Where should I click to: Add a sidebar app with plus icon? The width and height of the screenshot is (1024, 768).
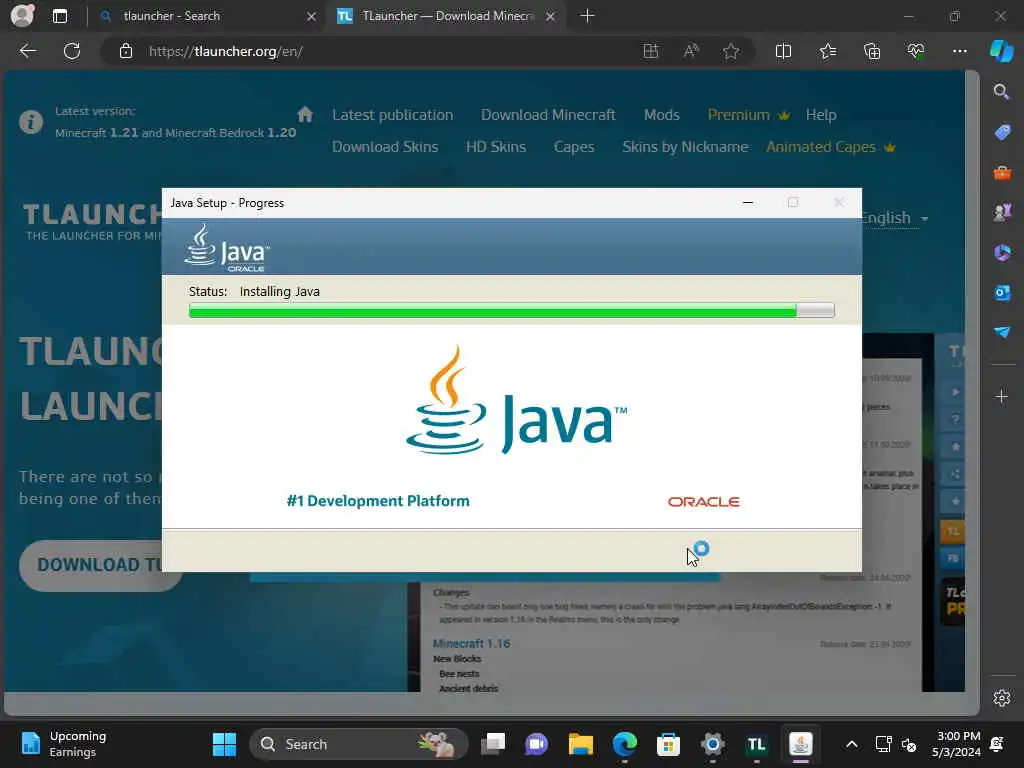click(1002, 396)
